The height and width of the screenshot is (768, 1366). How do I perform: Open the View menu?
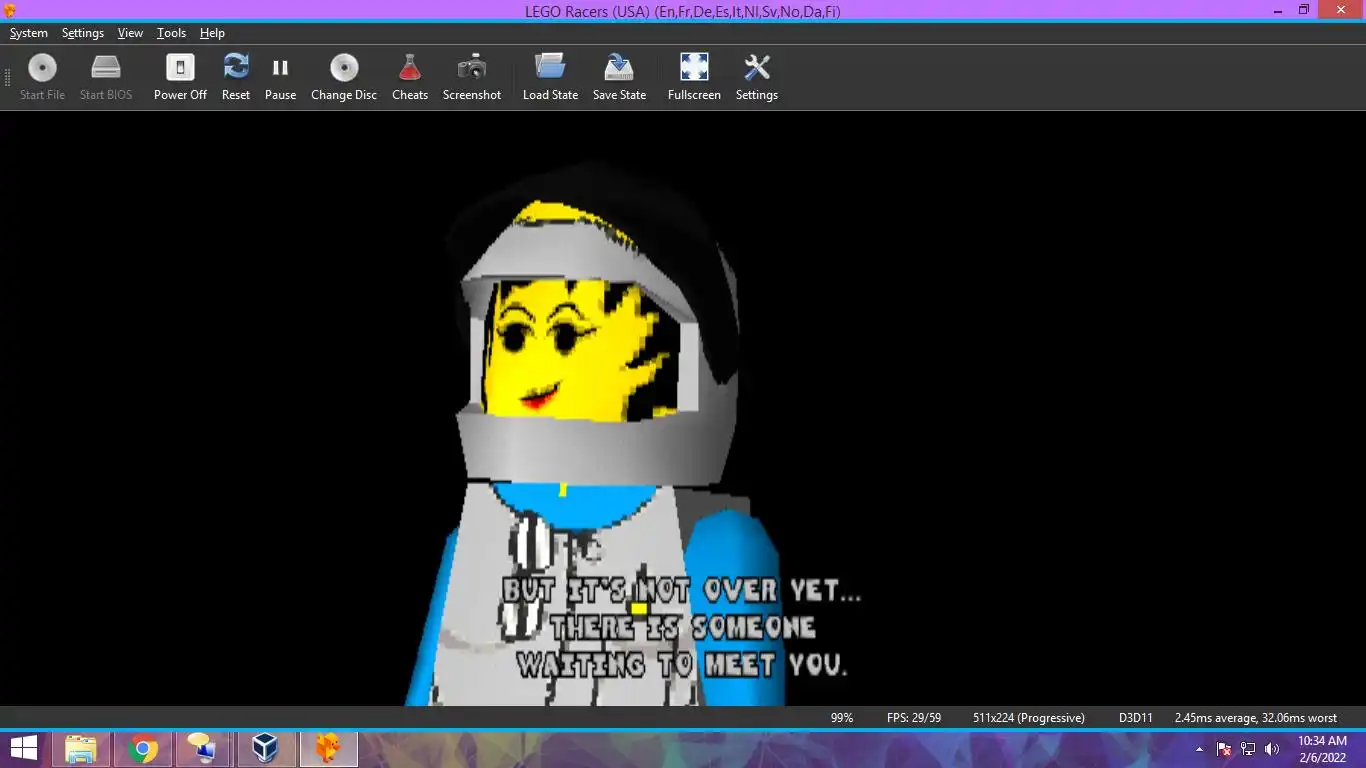pos(130,33)
